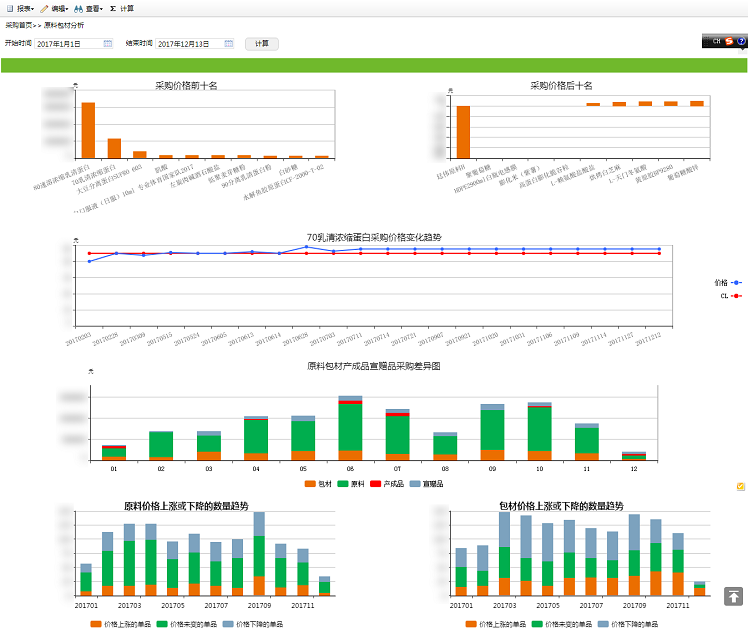Toggle the 价格 series in line chart legend
The width and height of the screenshot is (748, 634).
tap(727, 283)
